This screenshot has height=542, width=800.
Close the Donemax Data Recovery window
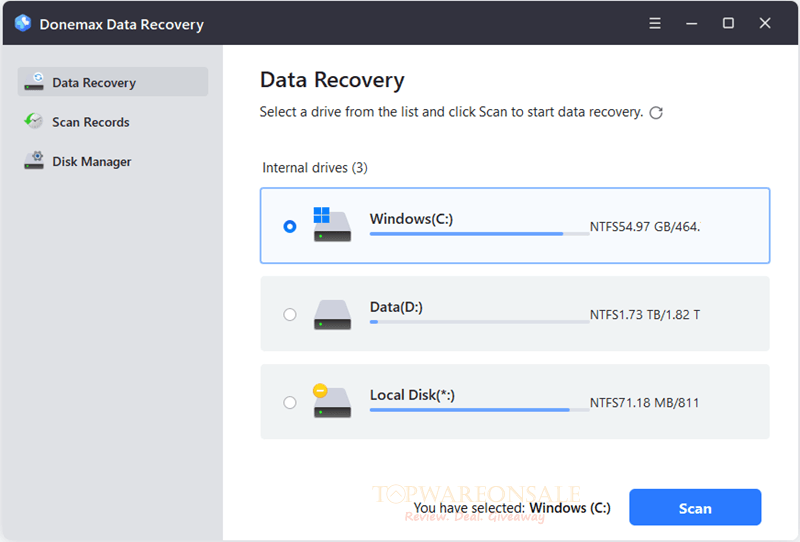point(765,23)
